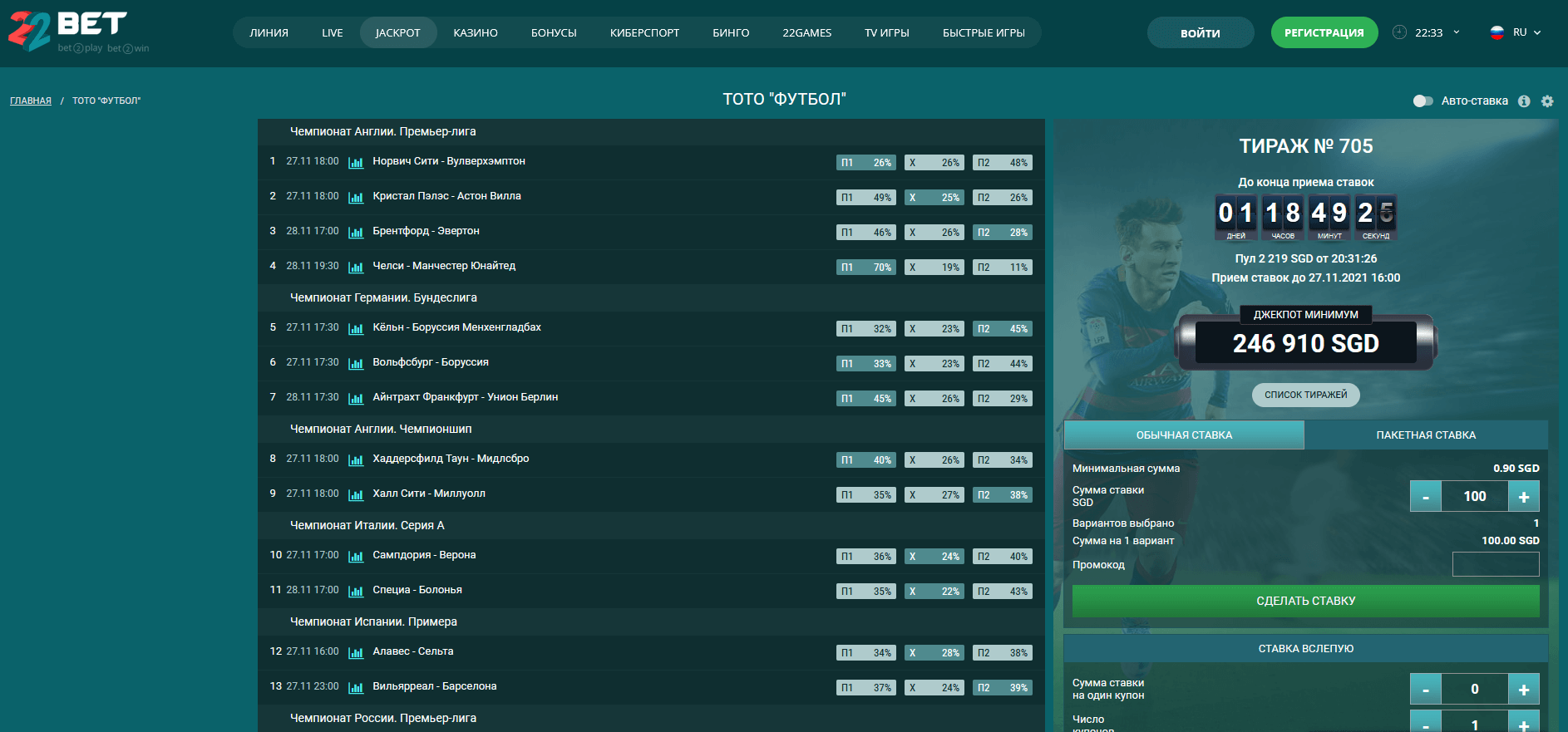1568x732 pixels.
Task: Open the LIVE menu
Action: coord(333,33)
